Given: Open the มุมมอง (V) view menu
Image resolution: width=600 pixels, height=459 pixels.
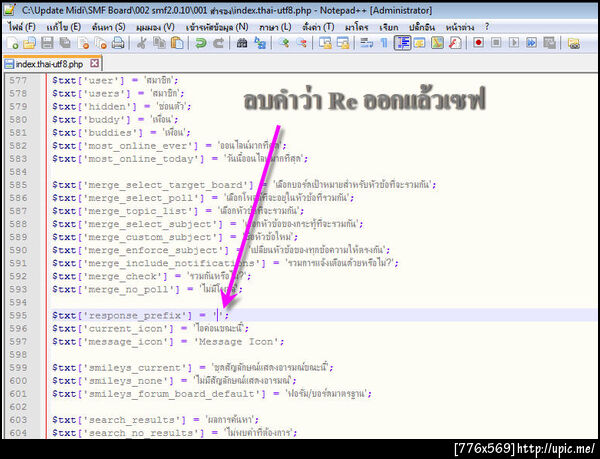Looking at the screenshot, I should coord(155,27).
